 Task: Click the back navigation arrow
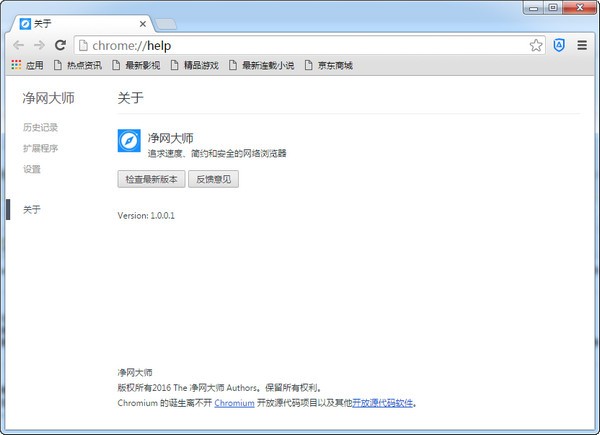click(19, 45)
